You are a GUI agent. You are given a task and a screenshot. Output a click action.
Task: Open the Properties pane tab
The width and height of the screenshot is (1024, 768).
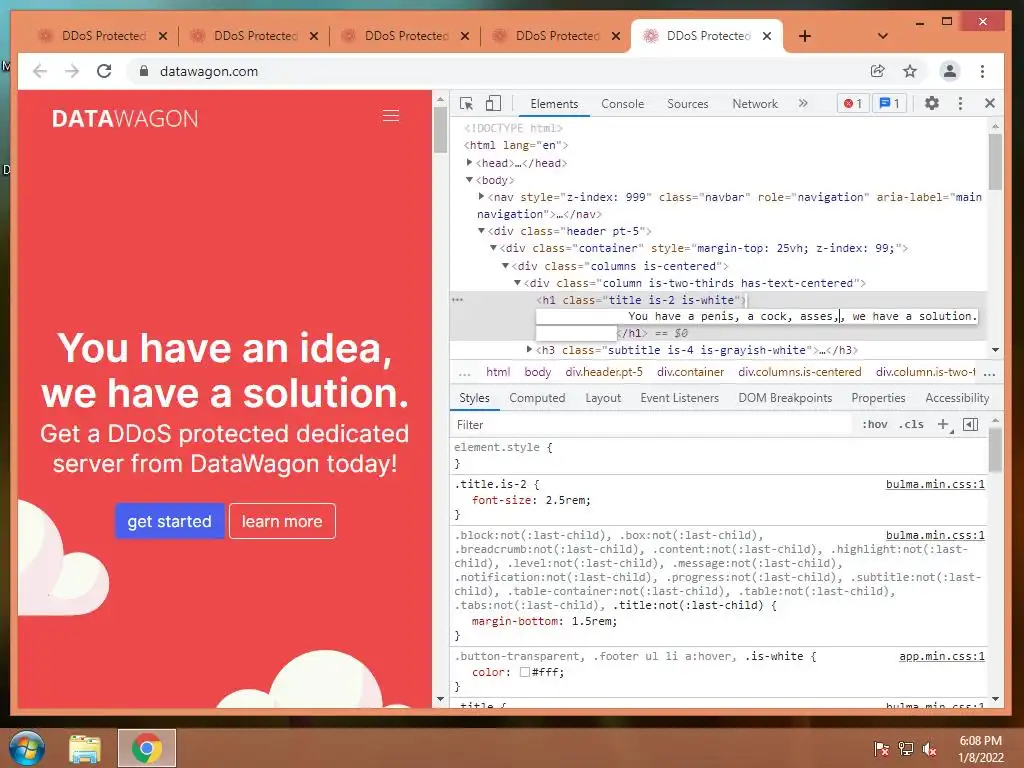(x=878, y=398)
